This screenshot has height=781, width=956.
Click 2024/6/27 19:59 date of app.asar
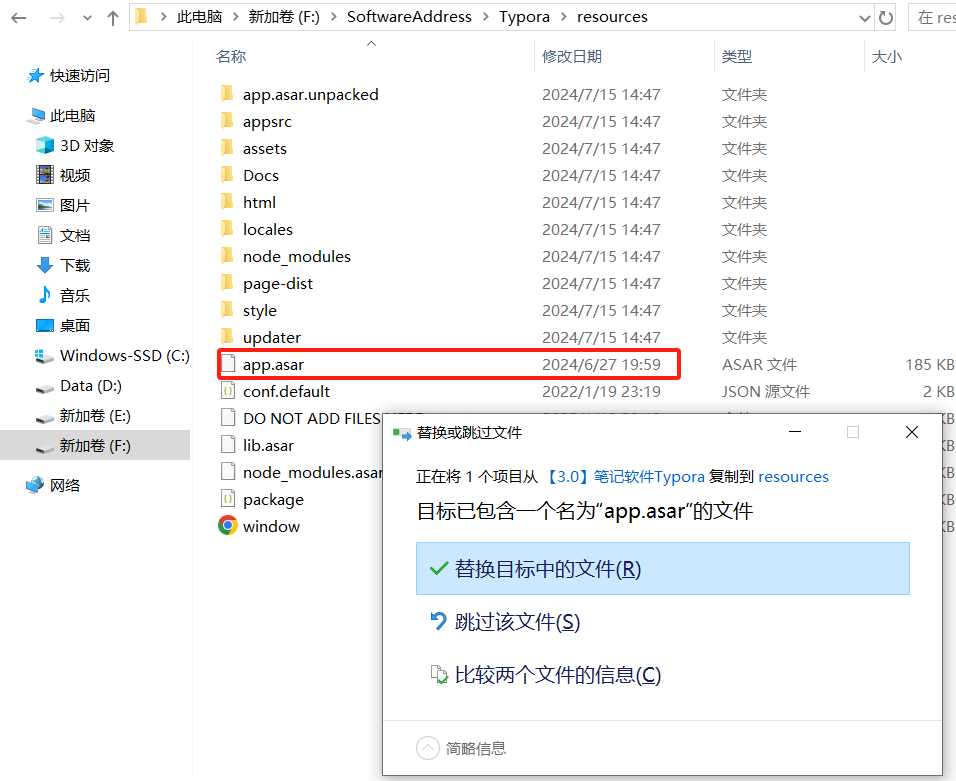click(601, 364)
